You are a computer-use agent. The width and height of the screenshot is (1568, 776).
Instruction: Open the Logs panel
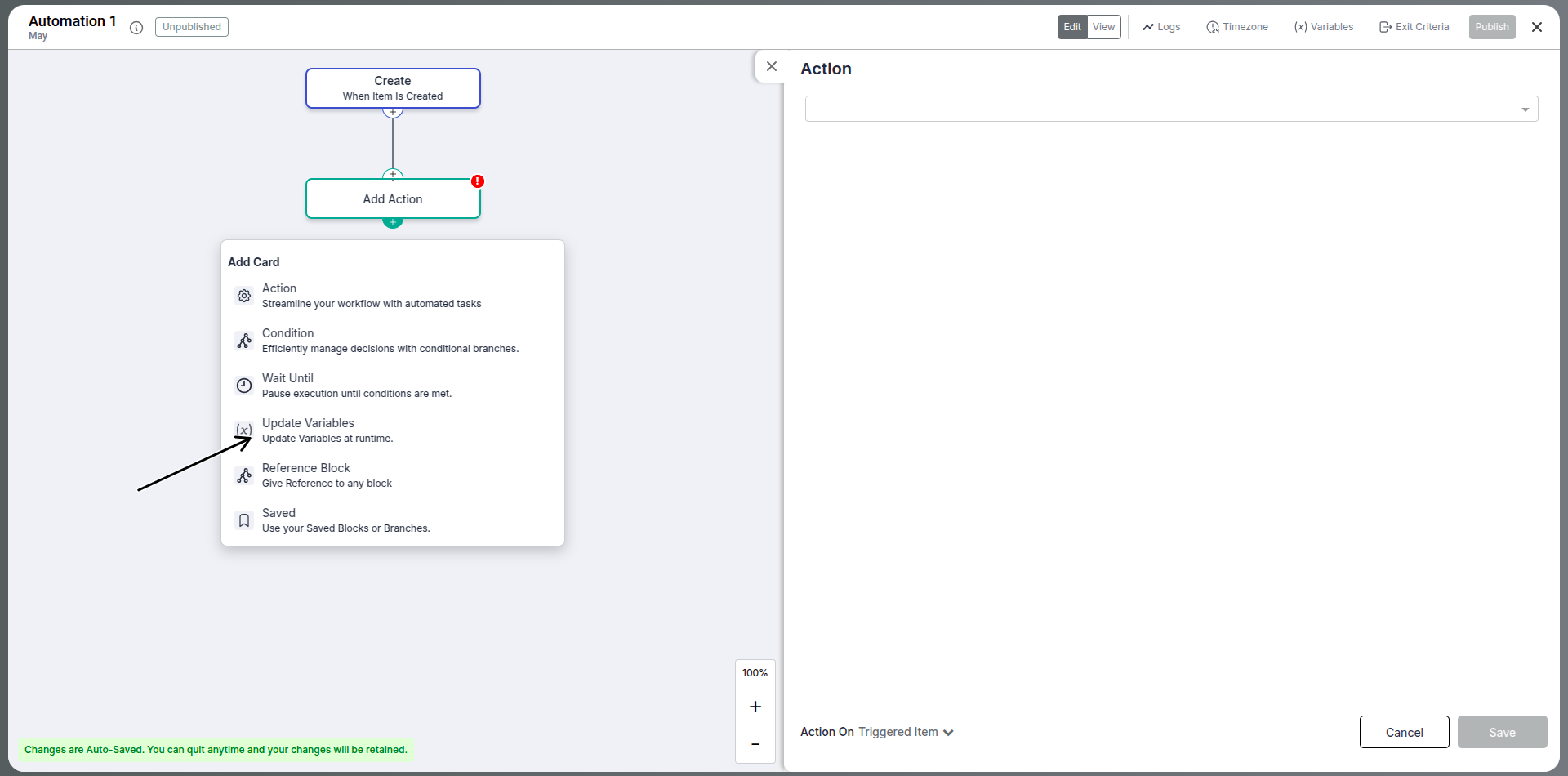click(x=1161, y=27)
